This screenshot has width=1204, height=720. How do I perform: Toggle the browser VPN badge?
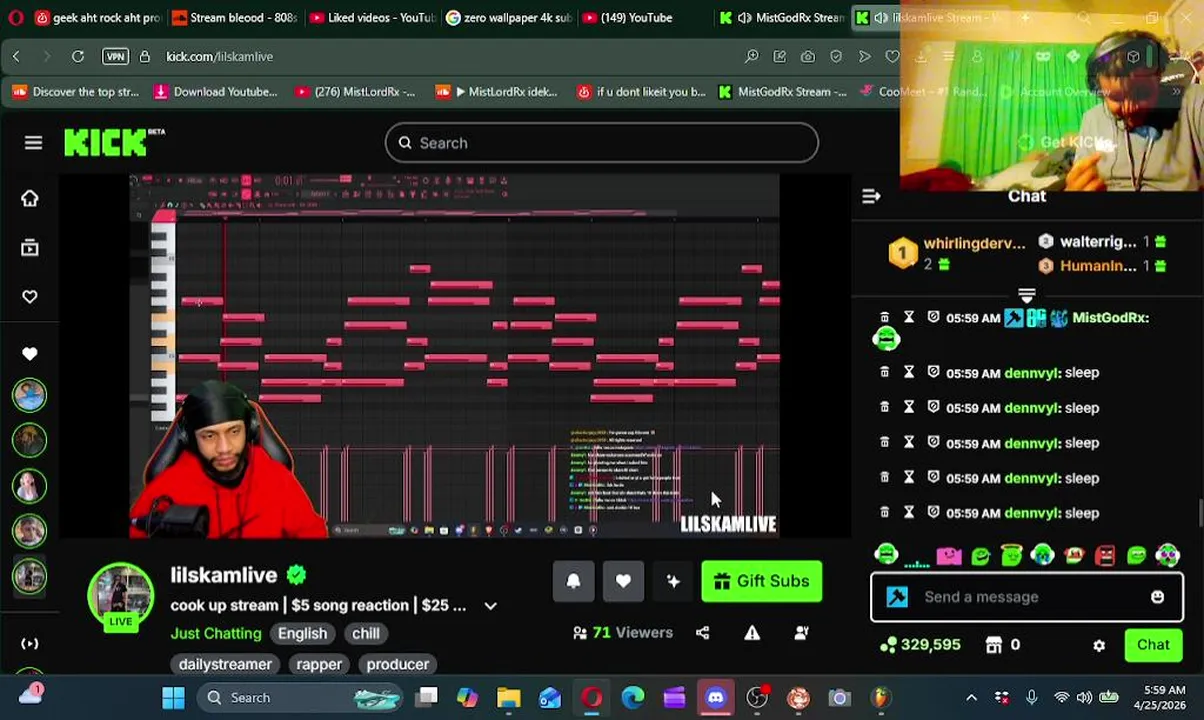[x=115, y=56]
